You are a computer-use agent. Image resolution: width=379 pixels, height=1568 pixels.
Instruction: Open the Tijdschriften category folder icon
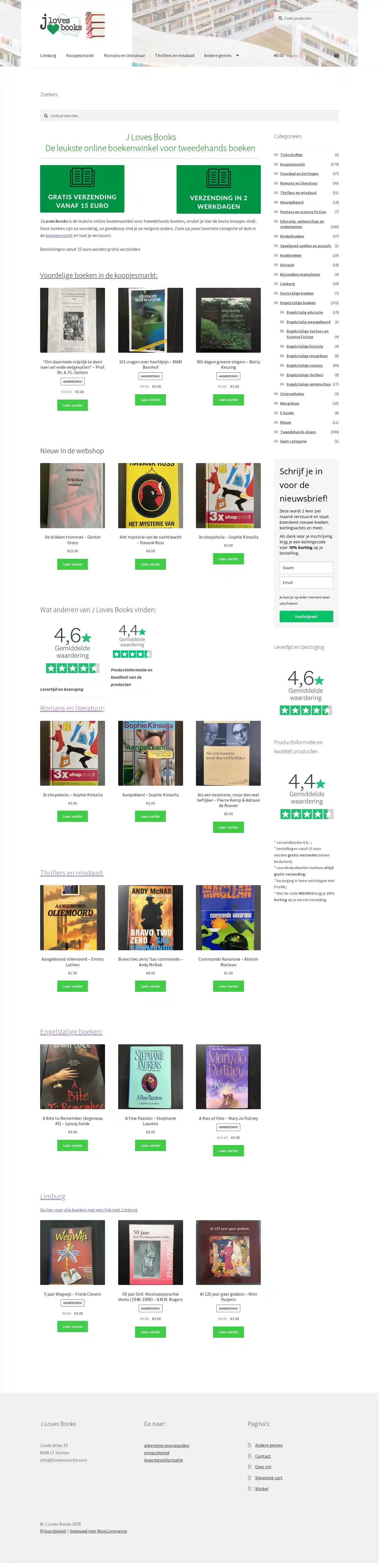pyautogui.click(x=276, y=155)
